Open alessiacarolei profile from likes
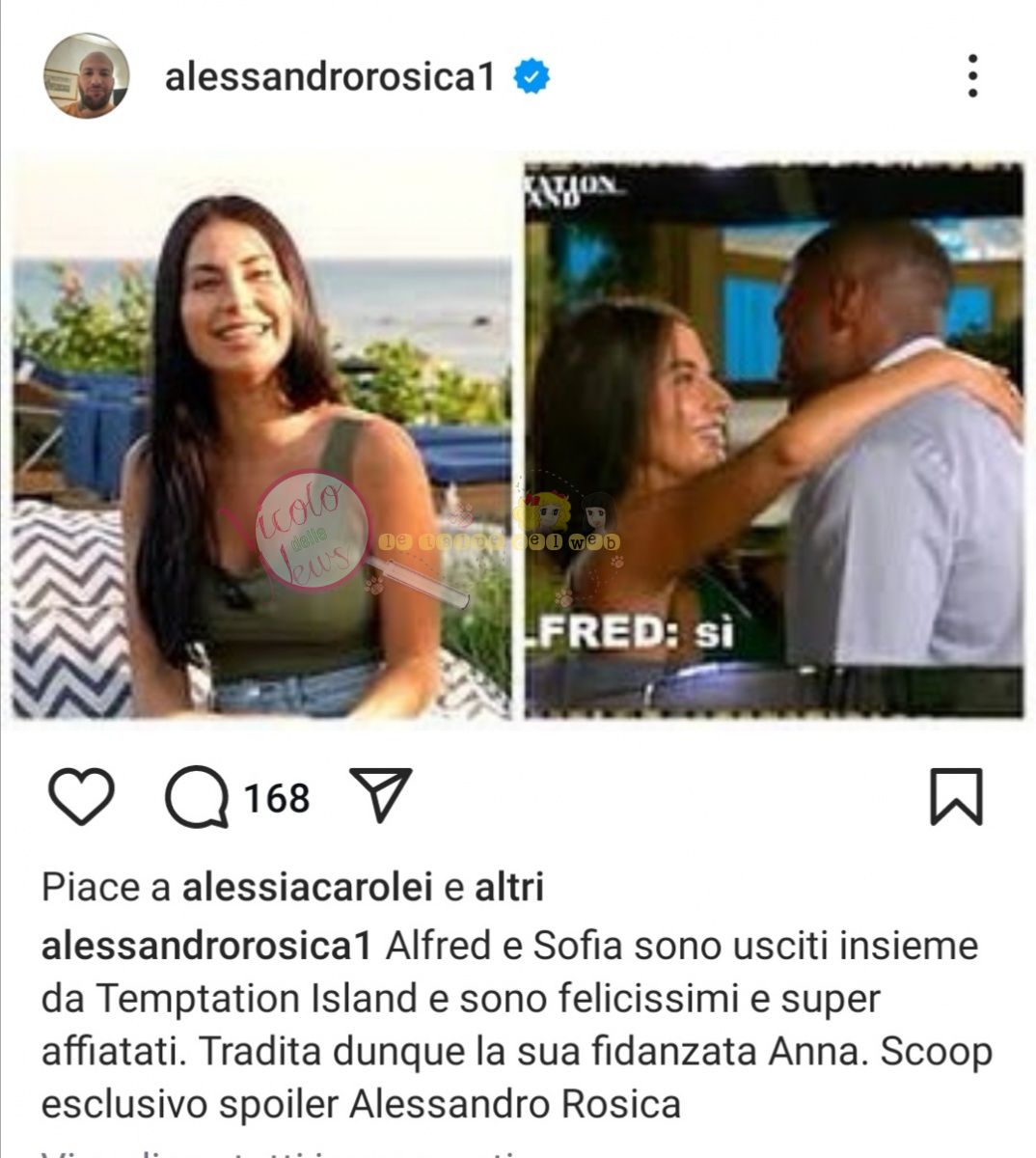This screenshot has width=1036, height=1158. pos(307,887)
